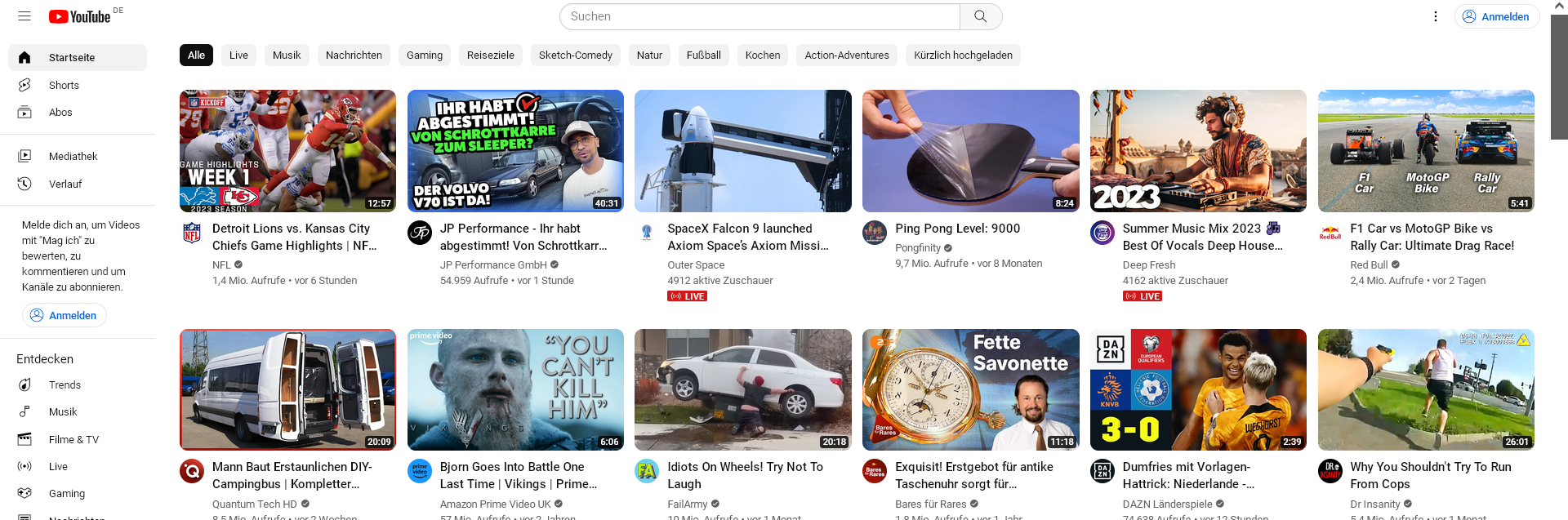The height and width of the screenshot is (520, 1568).
Task: Open Why You Shouldn't Try To Run title
Action: point(1431,475)
